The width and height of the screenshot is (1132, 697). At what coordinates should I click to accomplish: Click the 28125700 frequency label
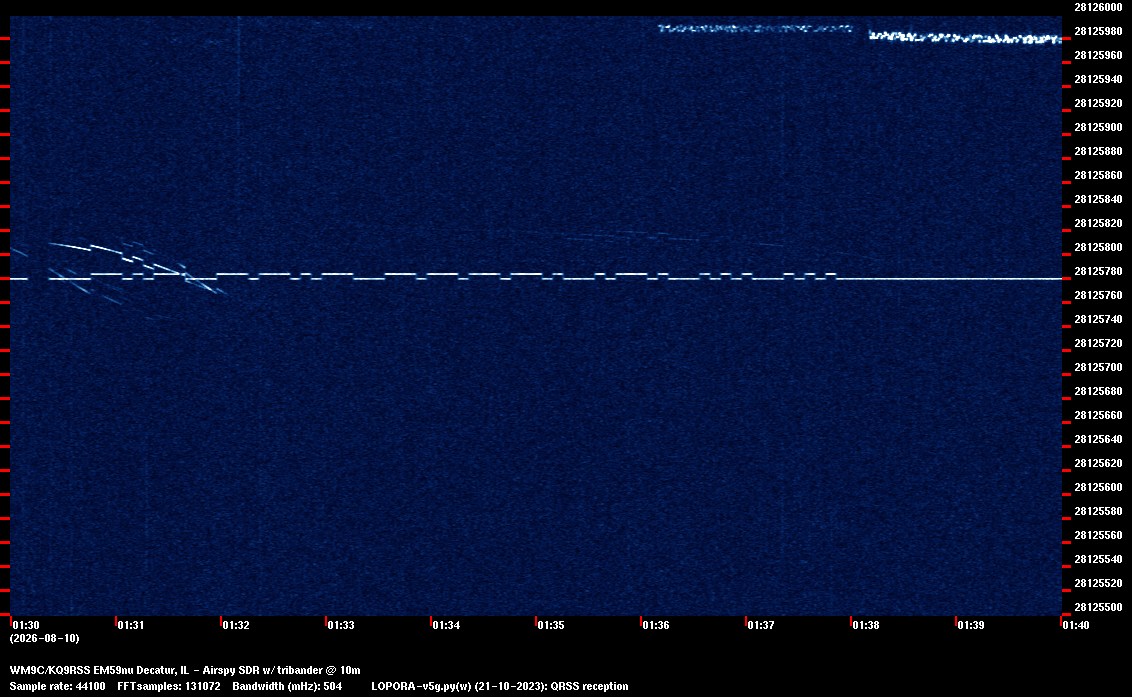(x=1098, y=367)
